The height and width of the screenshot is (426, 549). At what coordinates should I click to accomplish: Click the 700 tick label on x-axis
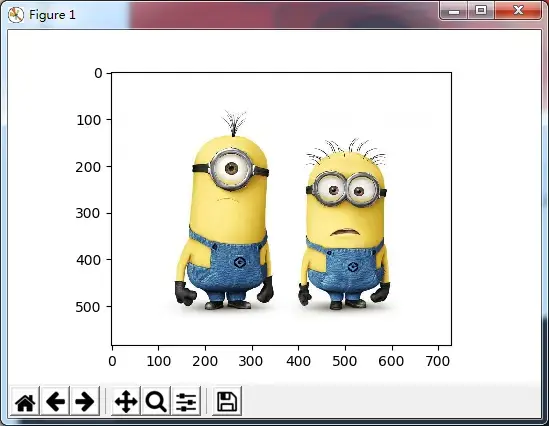[438, 361]
